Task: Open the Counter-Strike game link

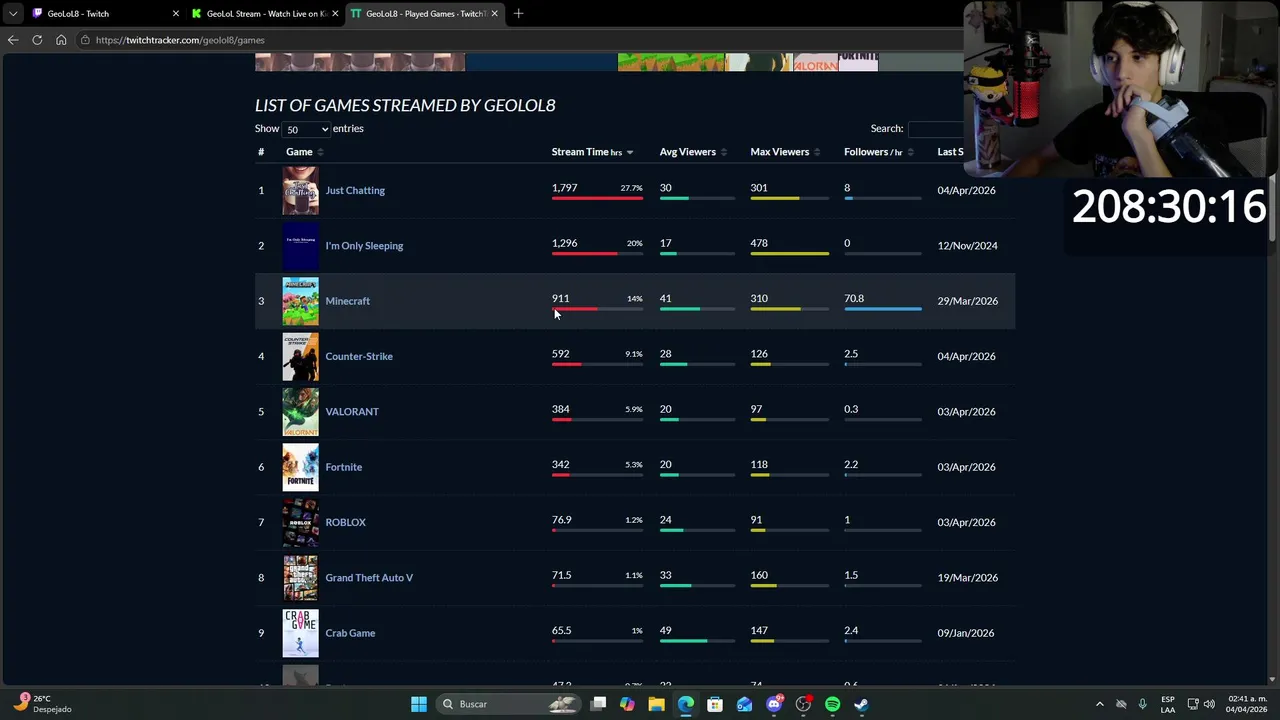Action: point(359,356)
